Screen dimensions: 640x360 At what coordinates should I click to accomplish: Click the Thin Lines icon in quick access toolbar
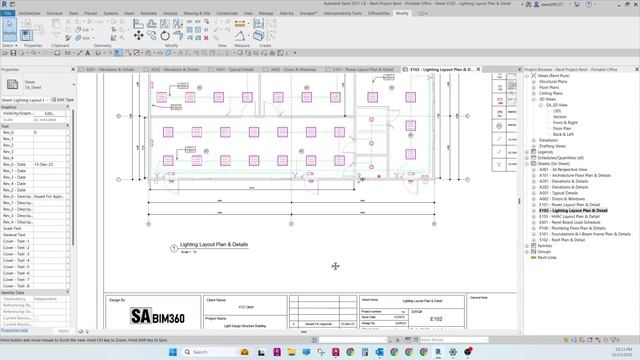click(x=118, y=53)
